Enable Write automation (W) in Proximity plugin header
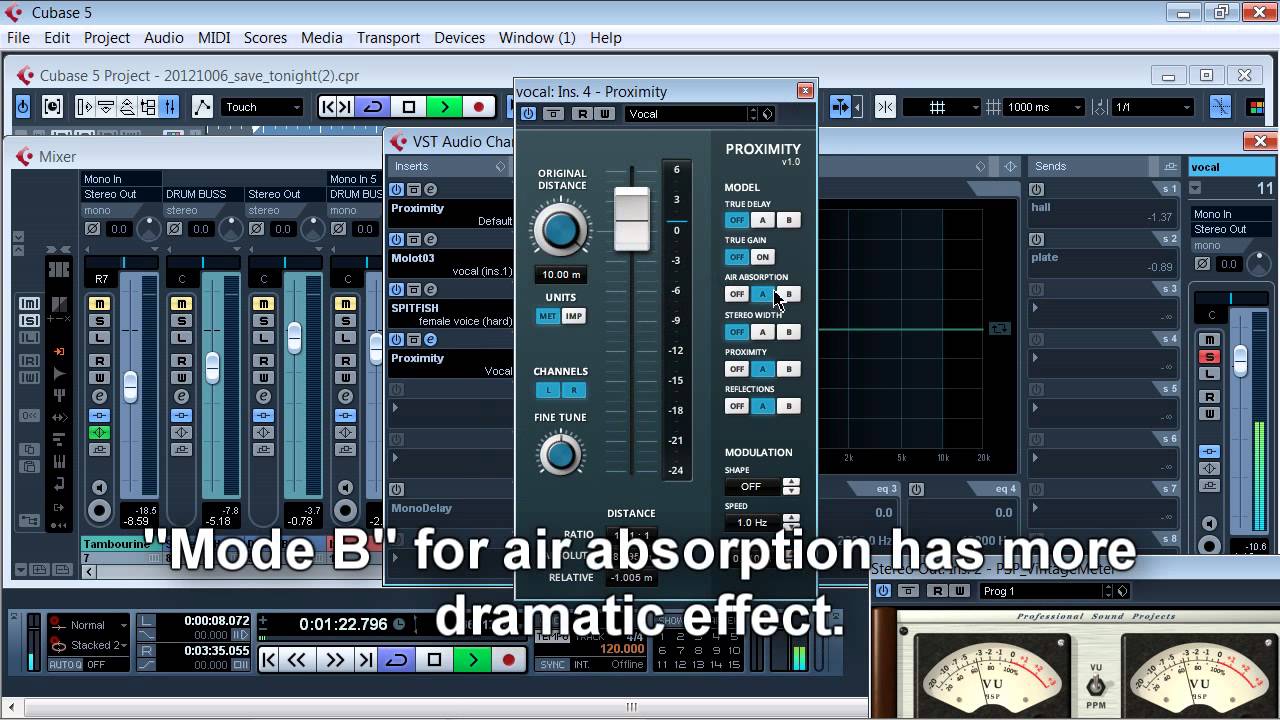The image size is (1280, 720). 604,114
